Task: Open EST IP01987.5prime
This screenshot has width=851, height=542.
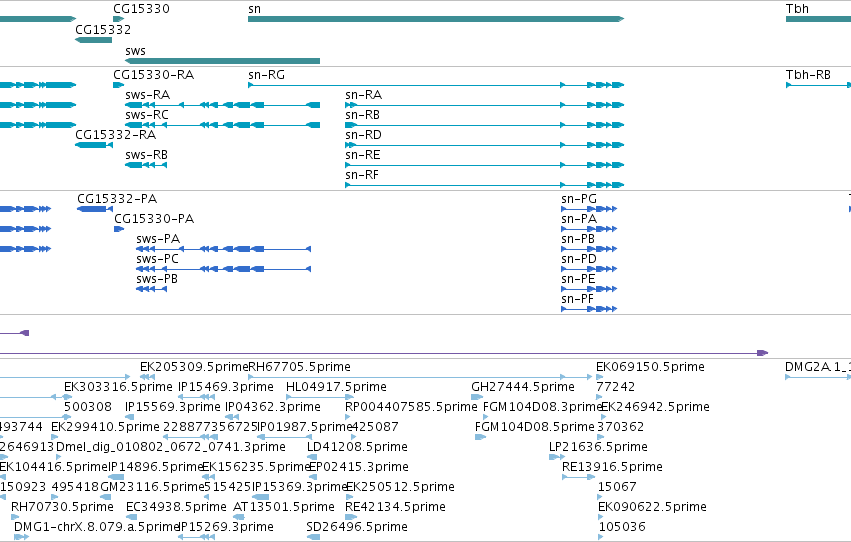Action: click(304, 428)
